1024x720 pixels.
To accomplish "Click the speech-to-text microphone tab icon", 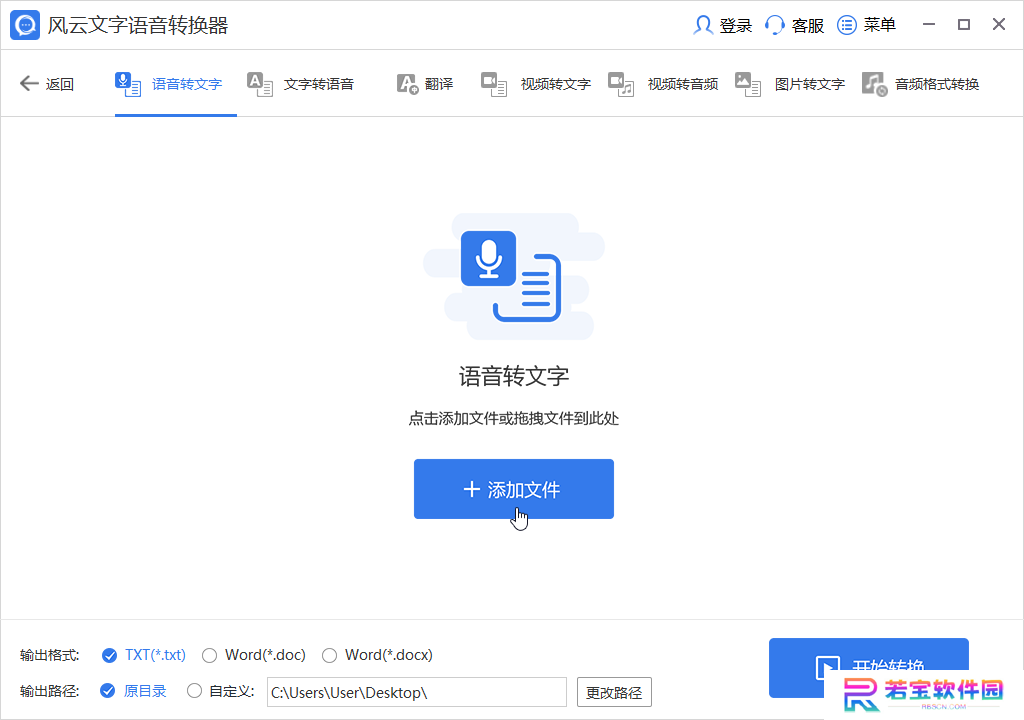I will click(127, 84).
